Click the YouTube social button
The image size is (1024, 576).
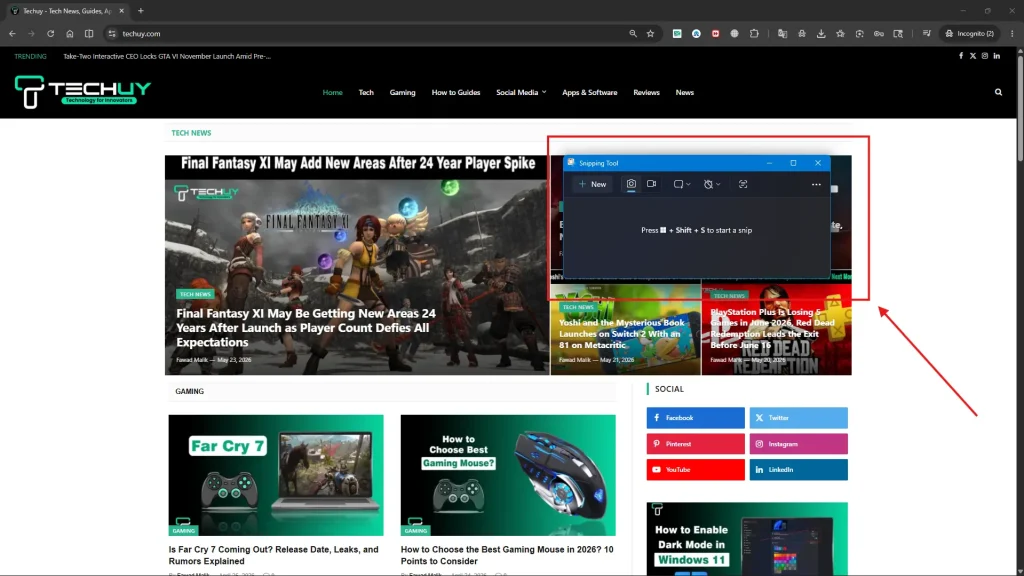pyautogui.click(x=696, y=470)
